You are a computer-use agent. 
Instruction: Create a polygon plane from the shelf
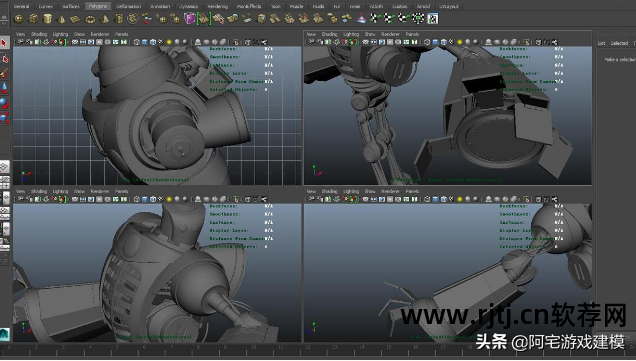click(x=75, y=19)
